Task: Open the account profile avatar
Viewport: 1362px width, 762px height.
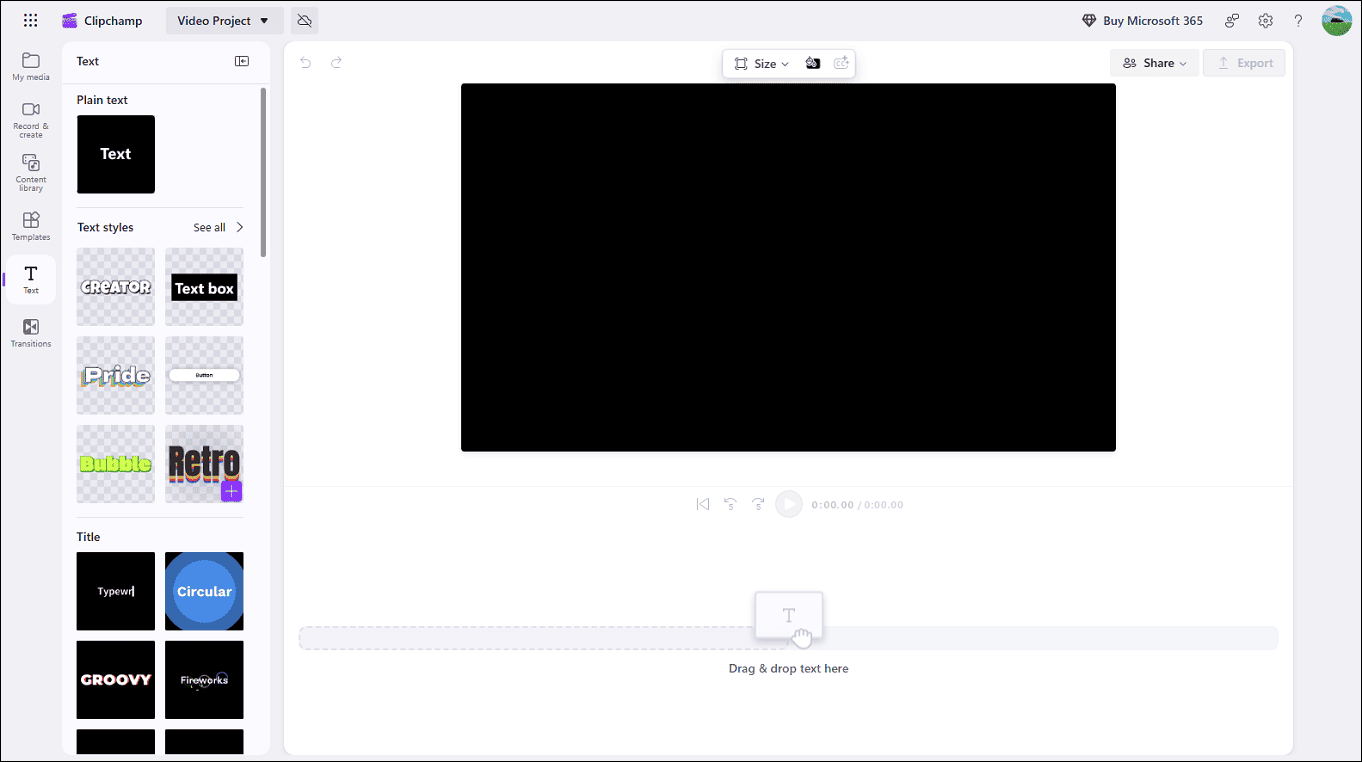Action: click(x=1337, y=20)
